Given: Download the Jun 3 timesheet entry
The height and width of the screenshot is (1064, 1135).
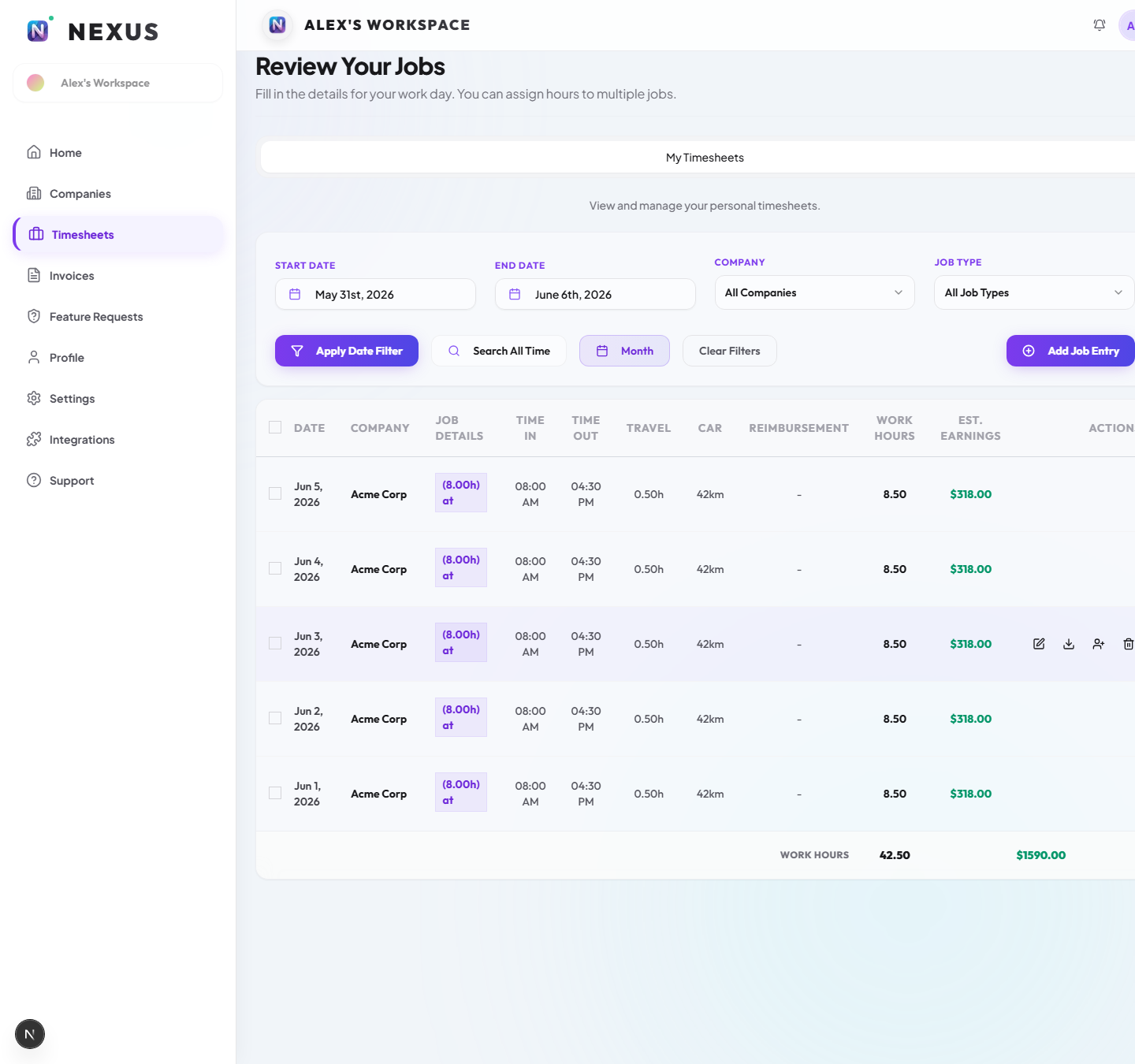Looking at the screenshot, I should (x=1069, y=644).
